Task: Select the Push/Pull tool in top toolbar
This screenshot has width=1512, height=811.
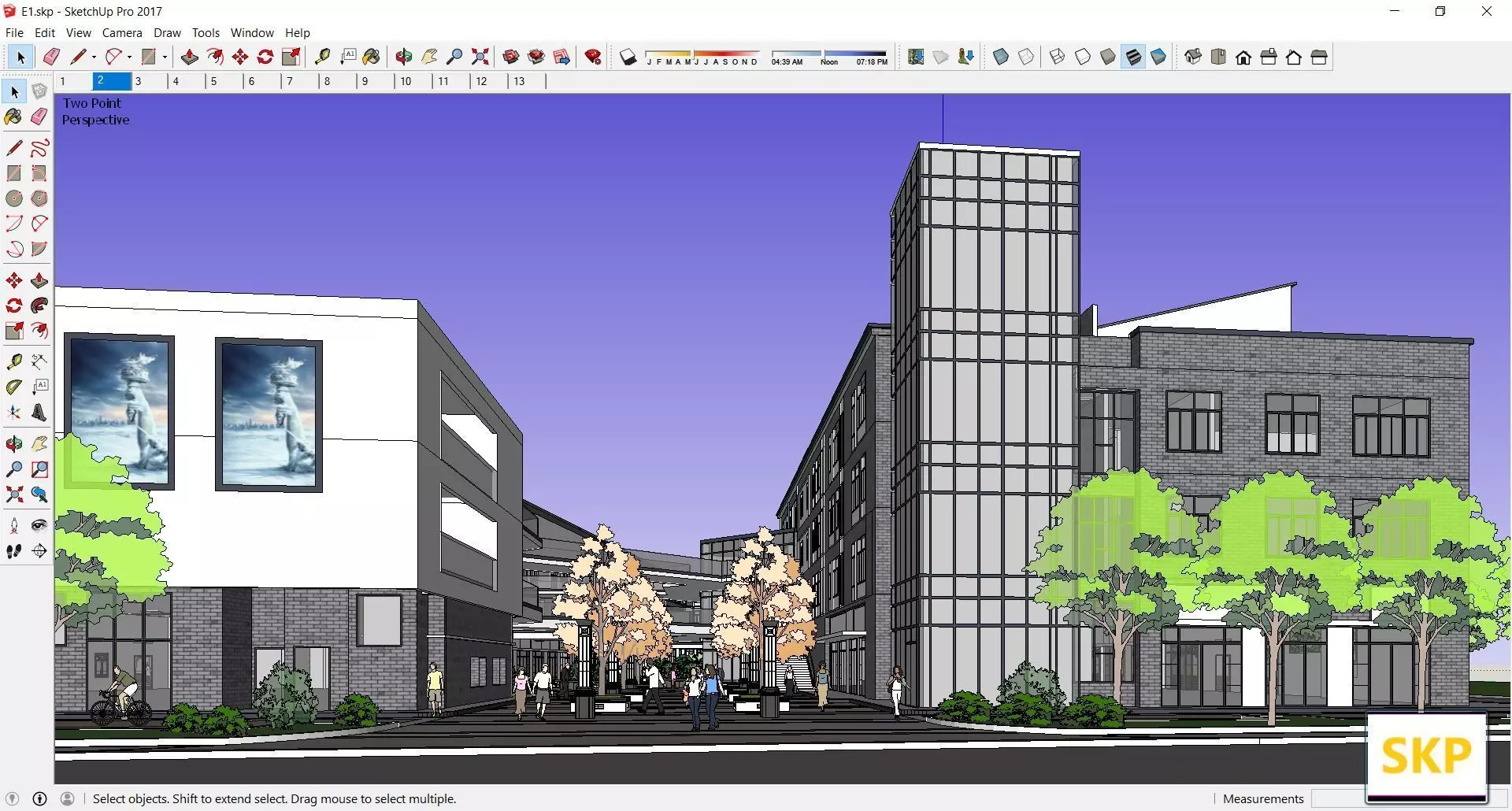Action: click(x=189, y=57)
